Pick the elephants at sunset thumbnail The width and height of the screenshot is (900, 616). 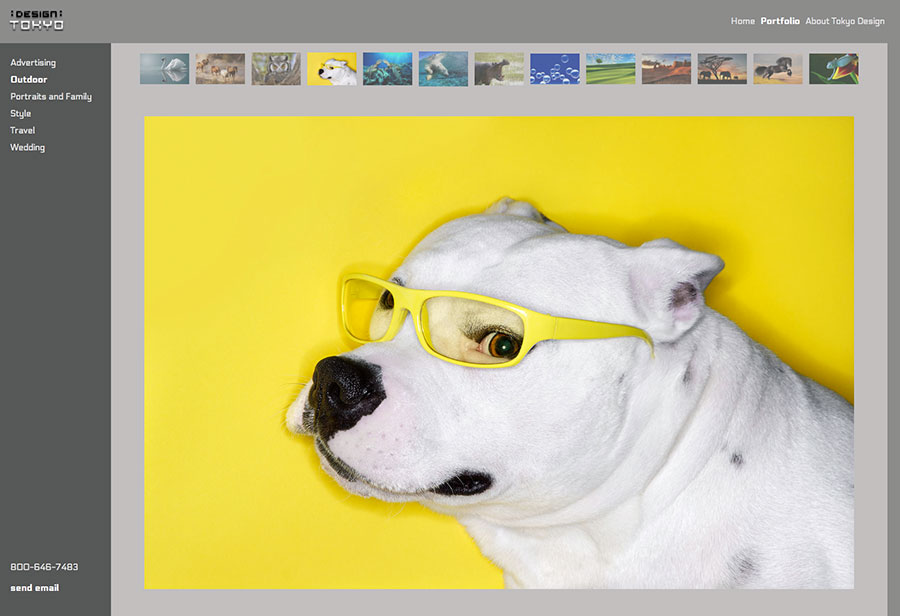tap(722, 69)
